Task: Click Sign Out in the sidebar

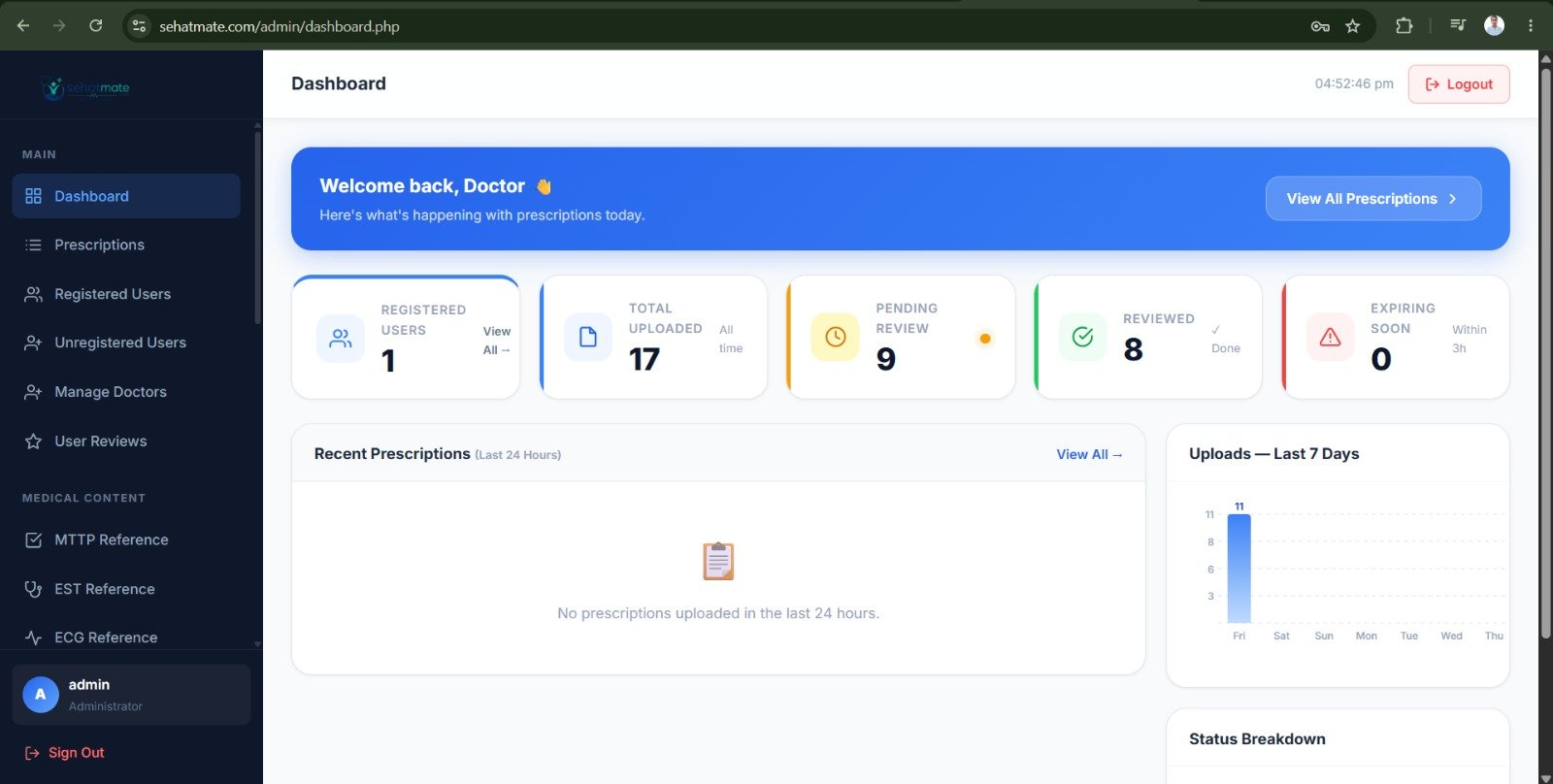Action: tap(65, 753)
